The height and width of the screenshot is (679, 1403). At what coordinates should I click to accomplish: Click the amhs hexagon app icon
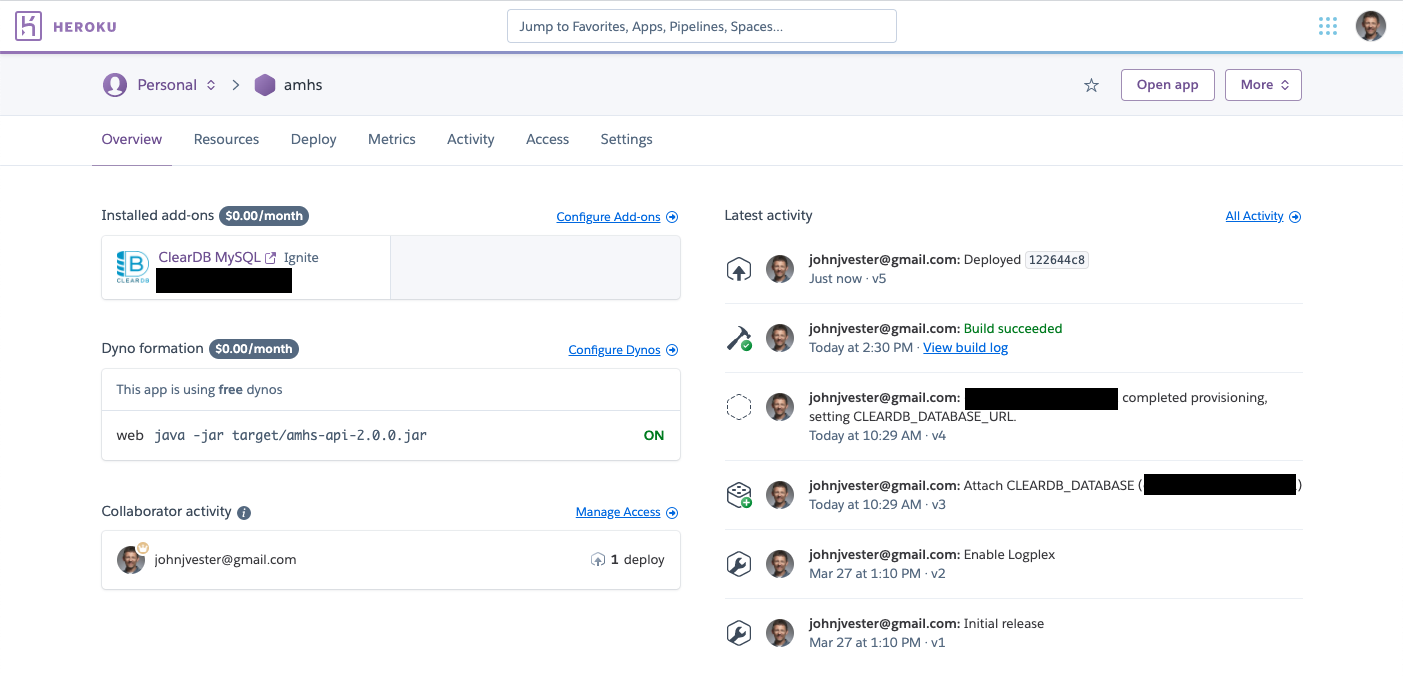coord(264,85)
